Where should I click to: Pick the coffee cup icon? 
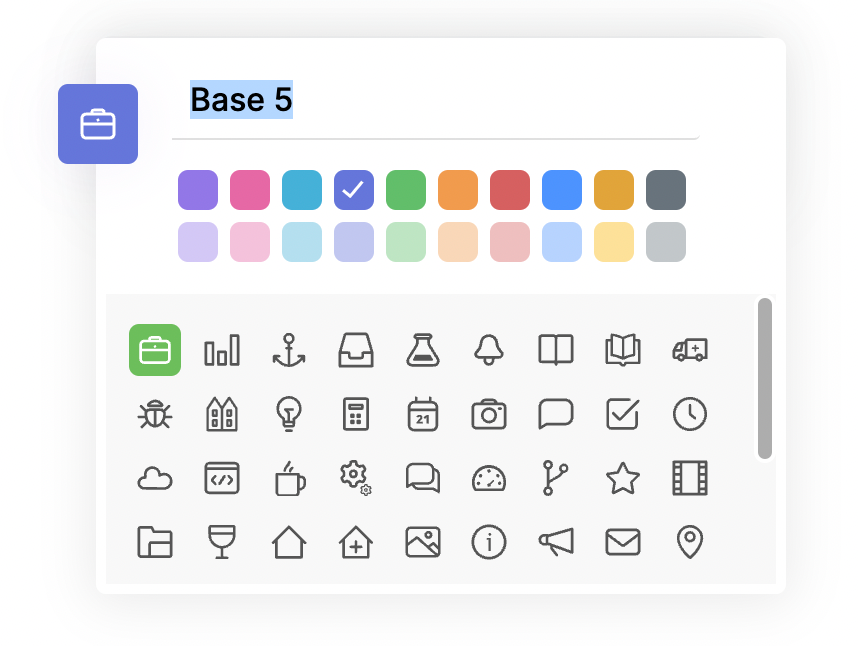click(x=290, y=479)
